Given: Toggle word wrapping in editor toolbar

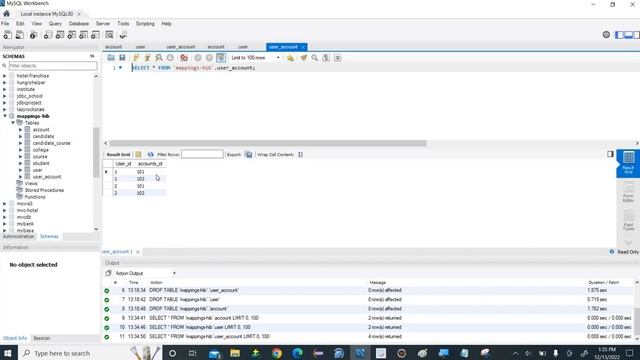Looking at the screenshot, I should pos(338,58).
